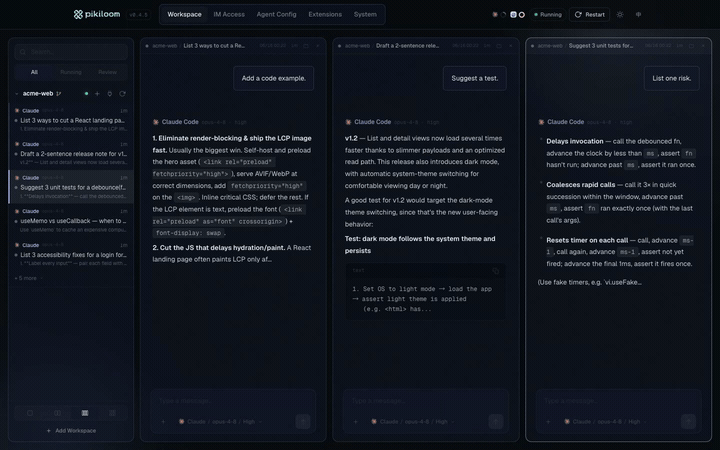Image resolution: width=720 pixels, height=450 pixels.
Task: Select two-column layout icon in sidebar footer
Action: click(57, 413)
